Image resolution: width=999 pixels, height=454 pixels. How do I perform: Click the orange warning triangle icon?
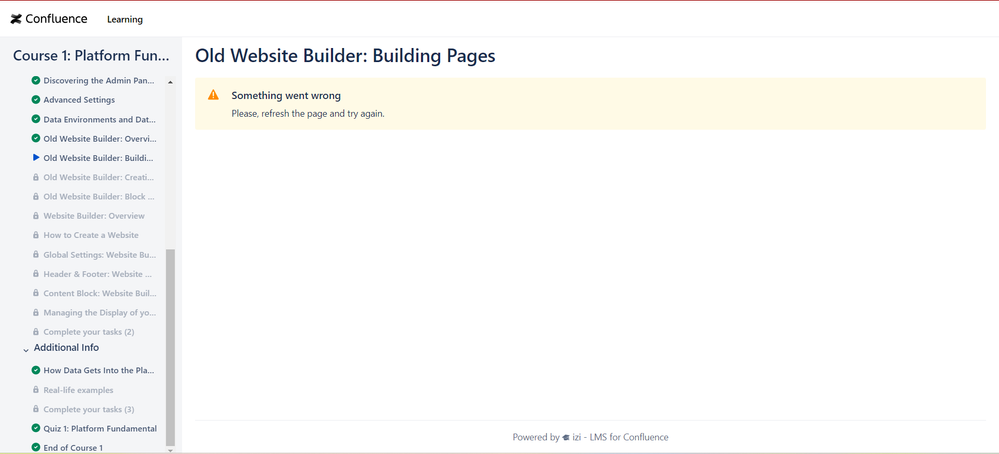[213, 95]
